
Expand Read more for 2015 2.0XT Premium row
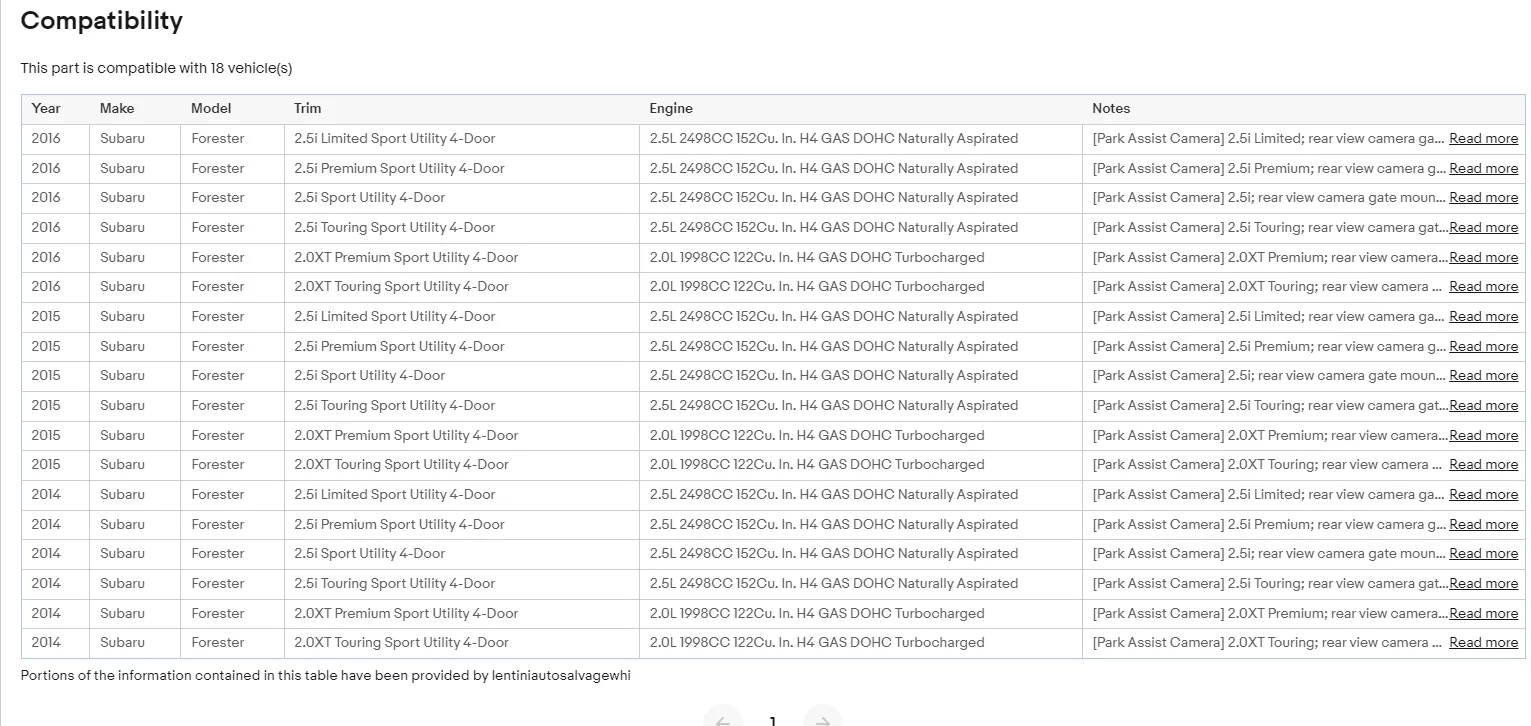pos(1483,436)
